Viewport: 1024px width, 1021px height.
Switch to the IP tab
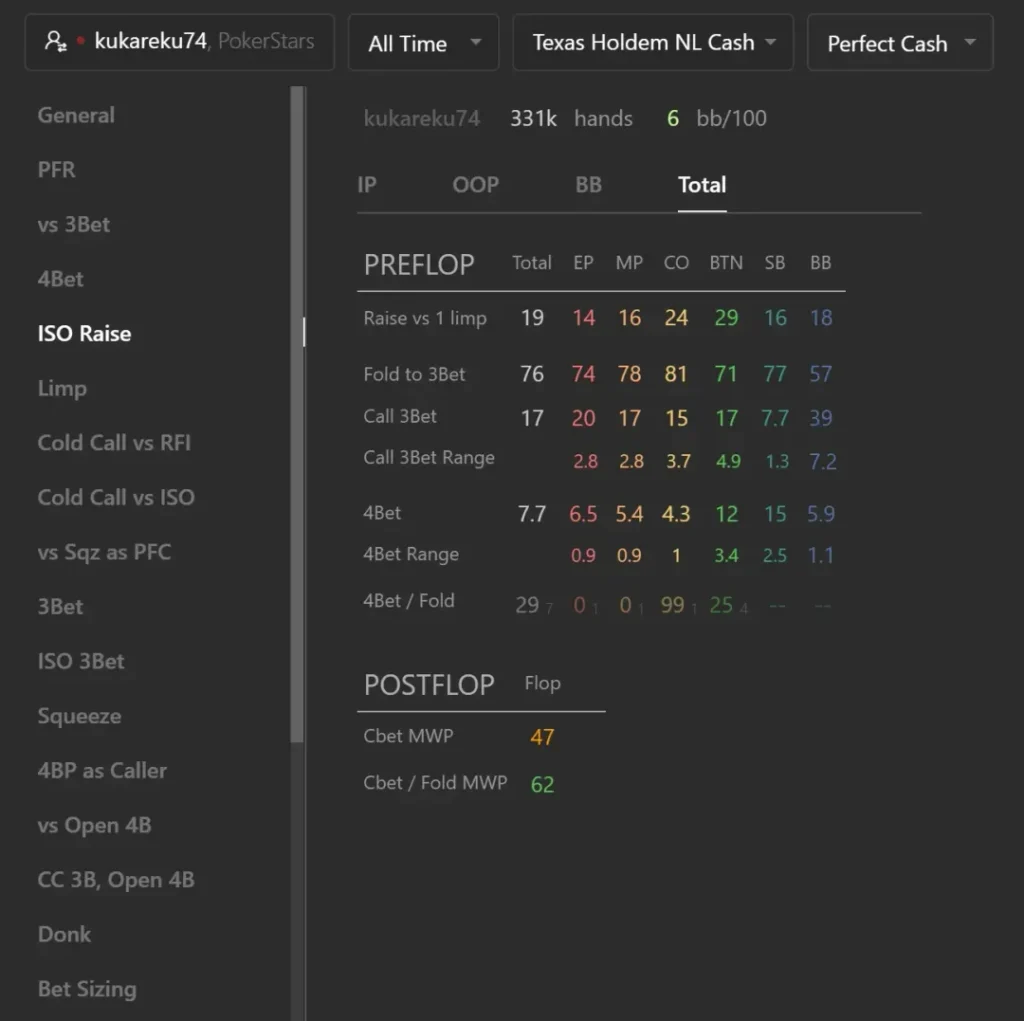[x=367, y=185]
